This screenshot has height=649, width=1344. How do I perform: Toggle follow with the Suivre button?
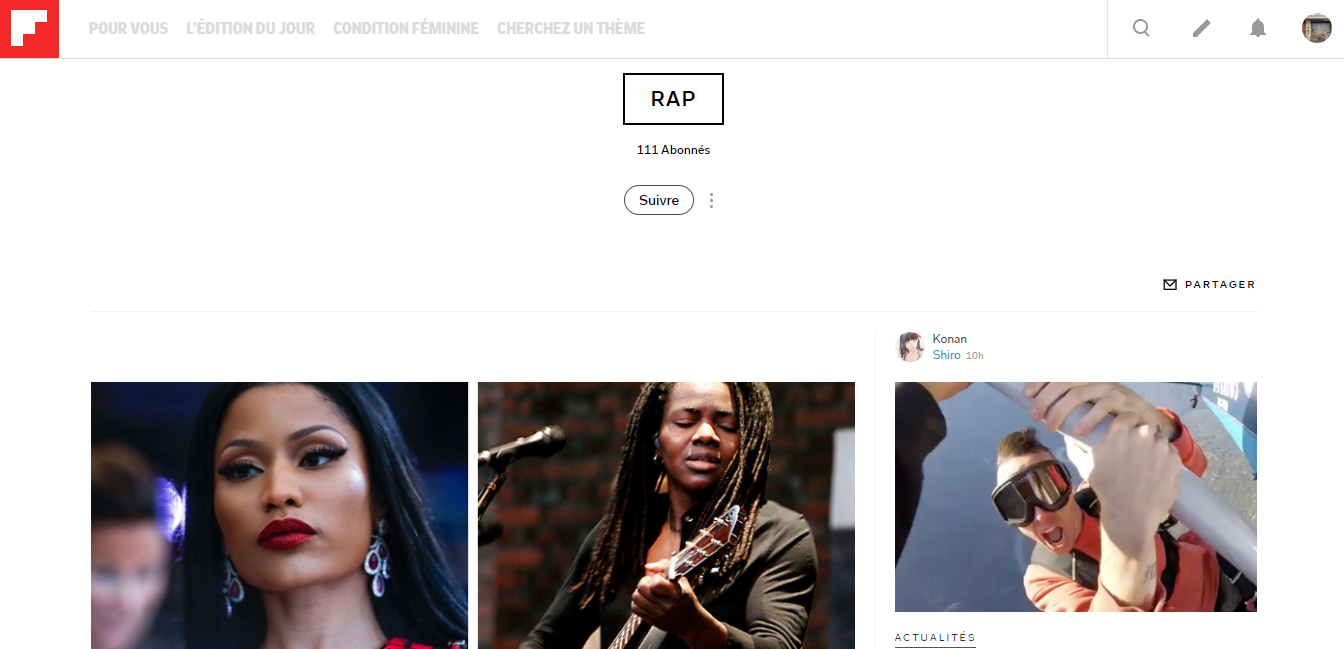(659, 200)
